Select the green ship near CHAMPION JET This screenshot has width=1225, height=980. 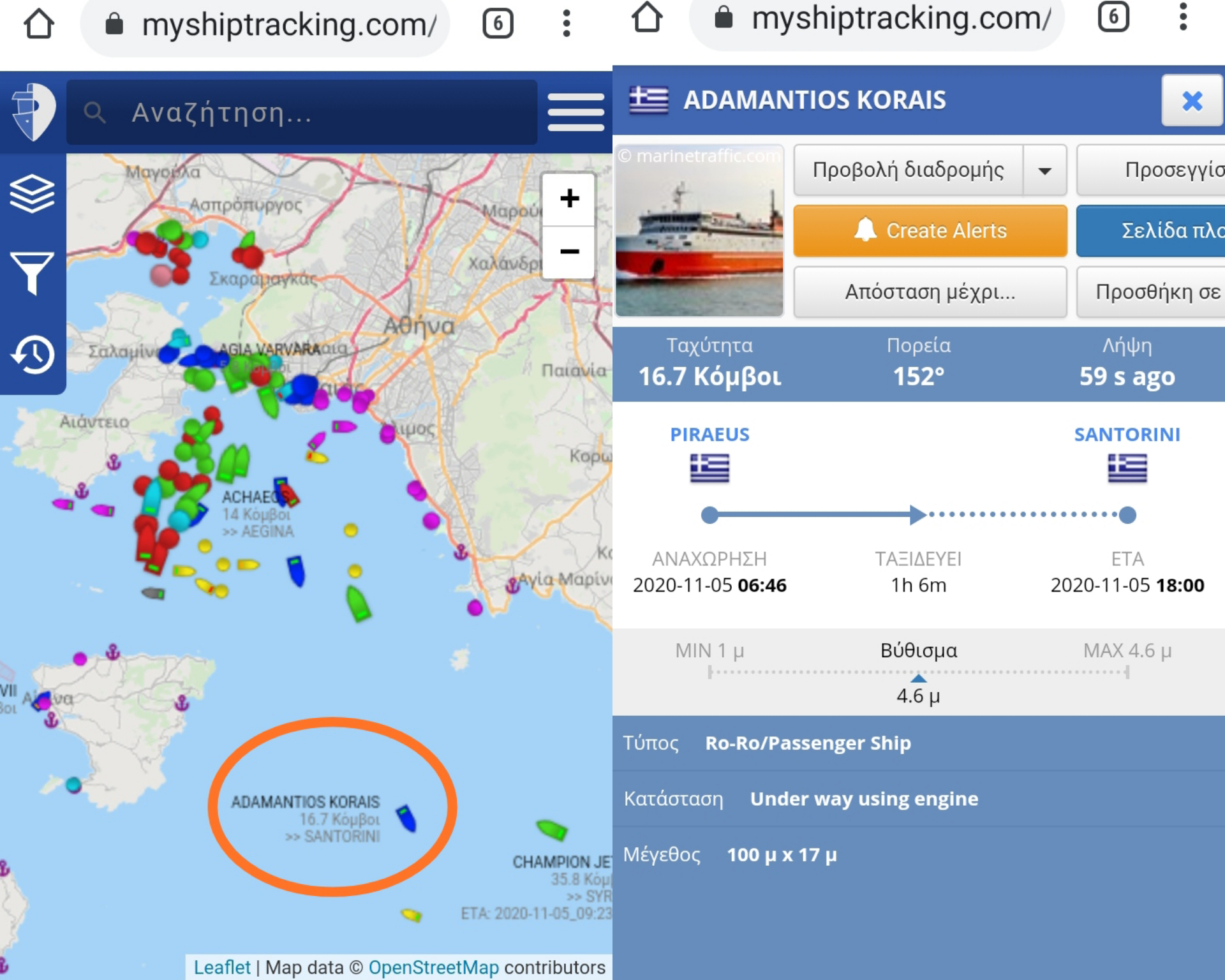click(551, 829)
